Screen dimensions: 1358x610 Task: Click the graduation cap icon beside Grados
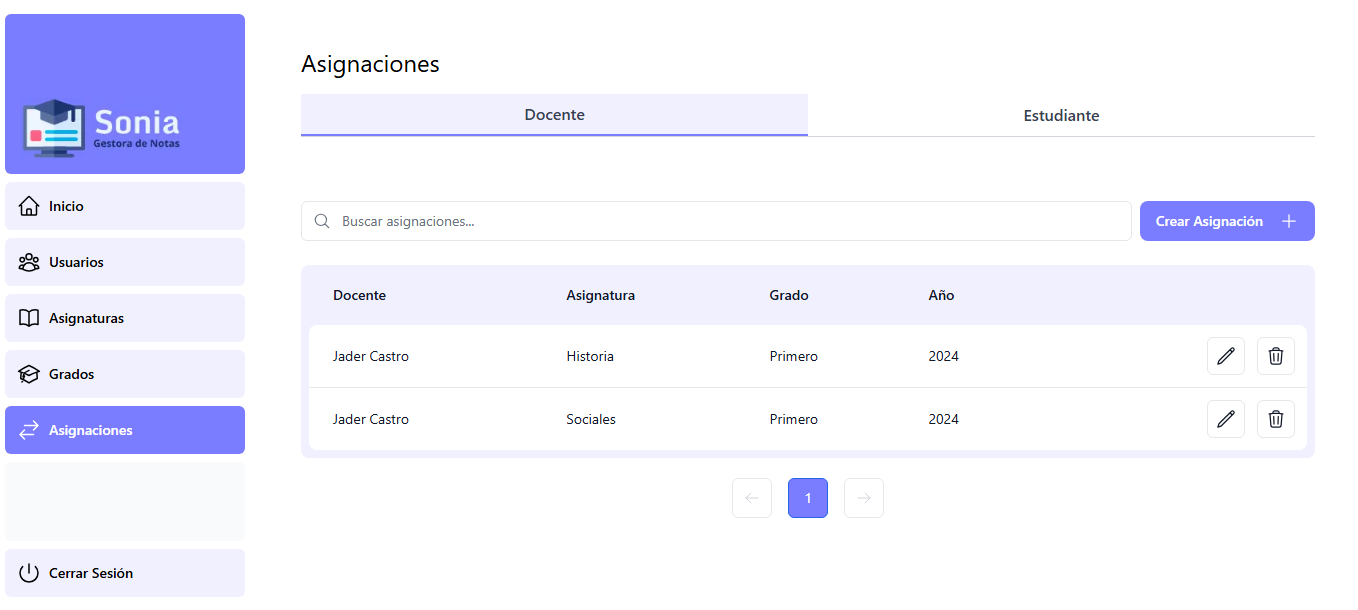[29, 374]
